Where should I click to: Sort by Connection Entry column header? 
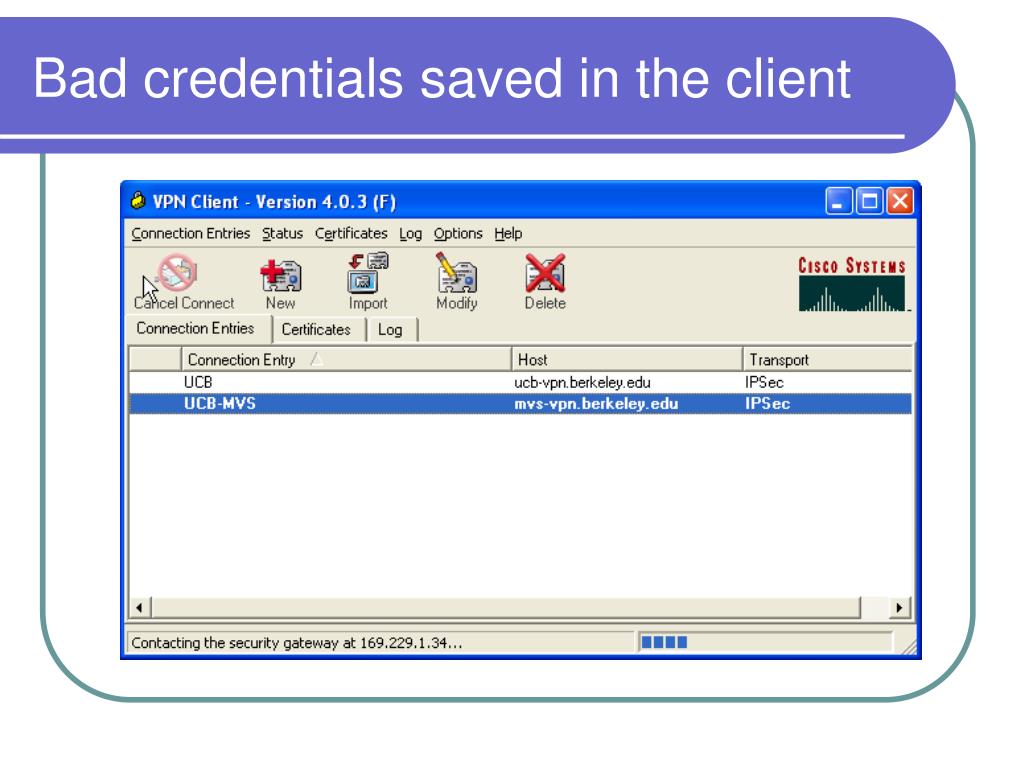click(345, 360)
